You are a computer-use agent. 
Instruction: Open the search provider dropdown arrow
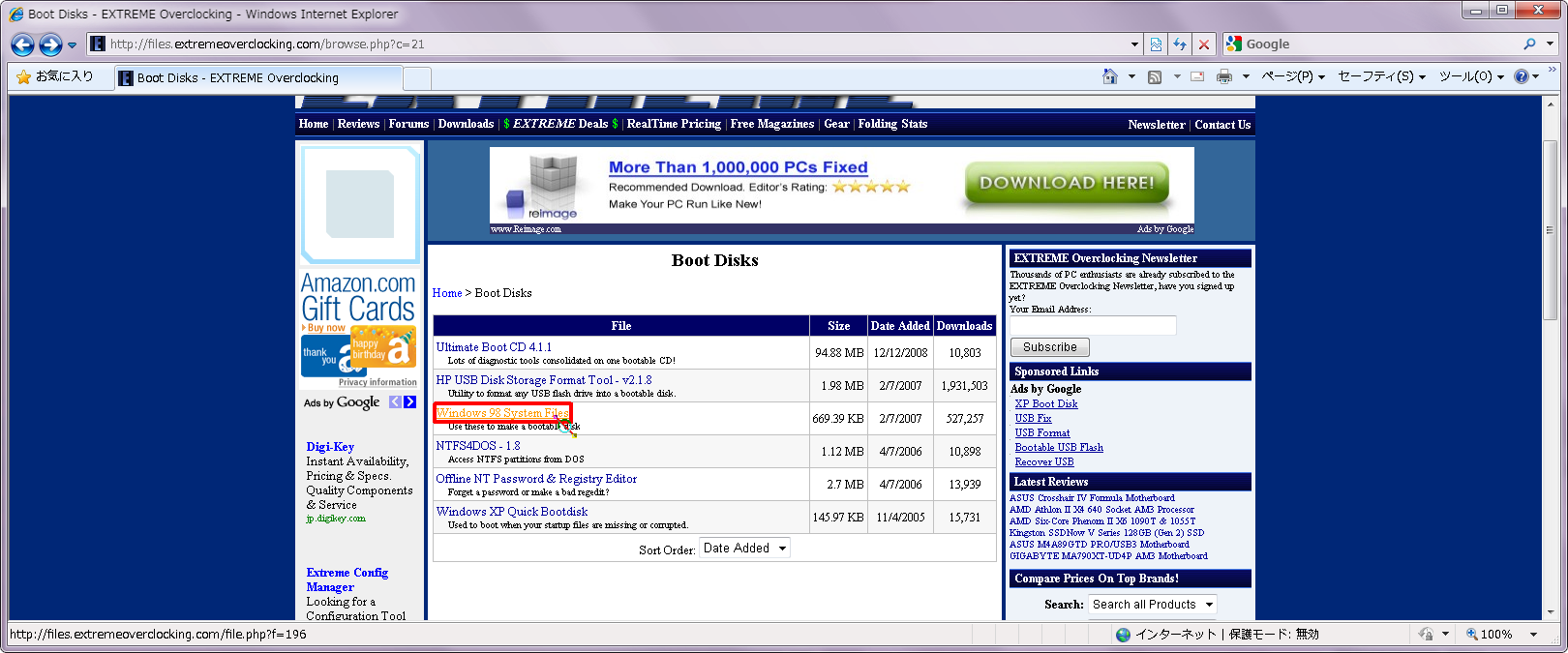coord(1550,45)
